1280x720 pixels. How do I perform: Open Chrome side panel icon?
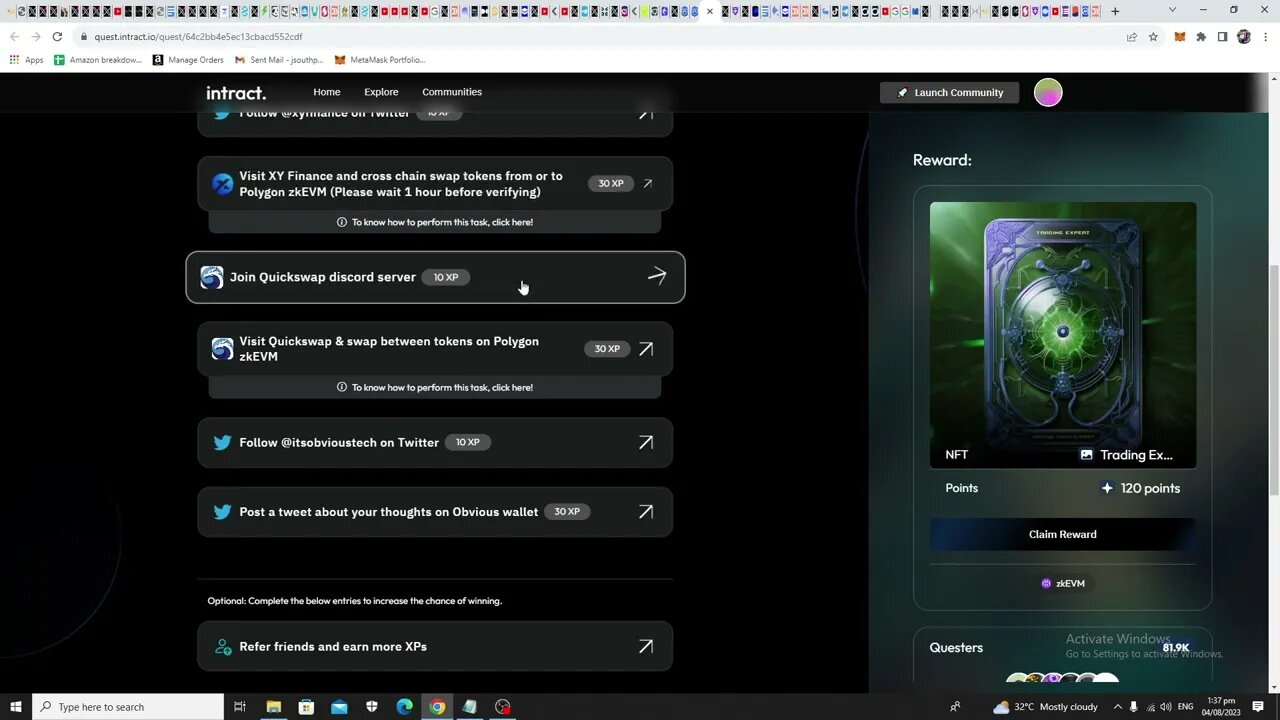tap(1222, 37)
